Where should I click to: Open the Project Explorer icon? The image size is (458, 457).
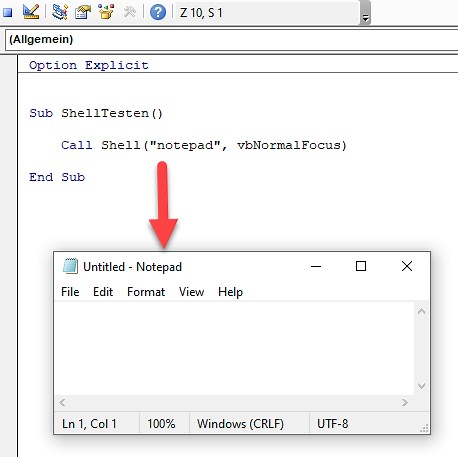(60, 12)
